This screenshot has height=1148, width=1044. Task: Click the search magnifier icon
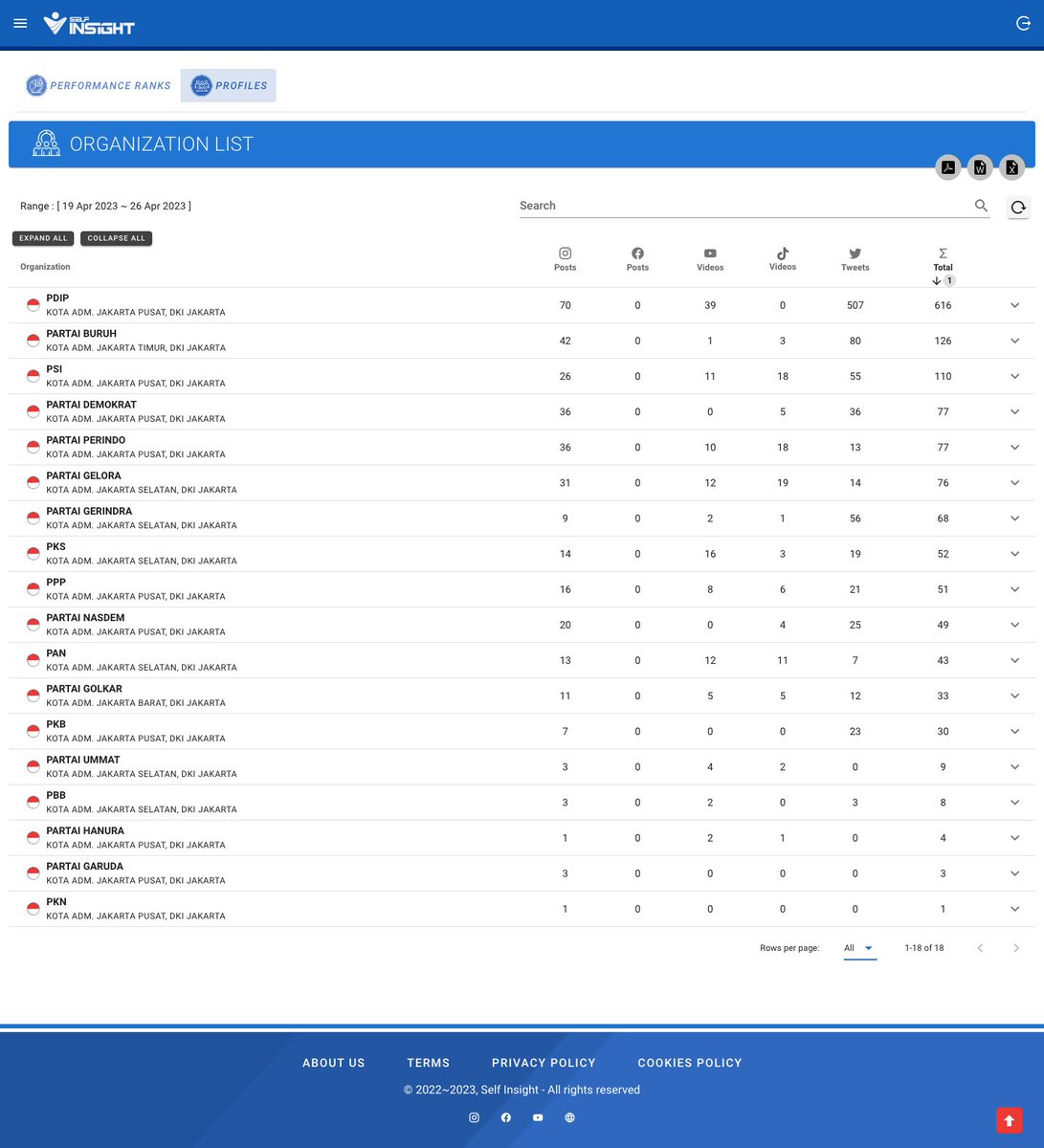point(981,206)
